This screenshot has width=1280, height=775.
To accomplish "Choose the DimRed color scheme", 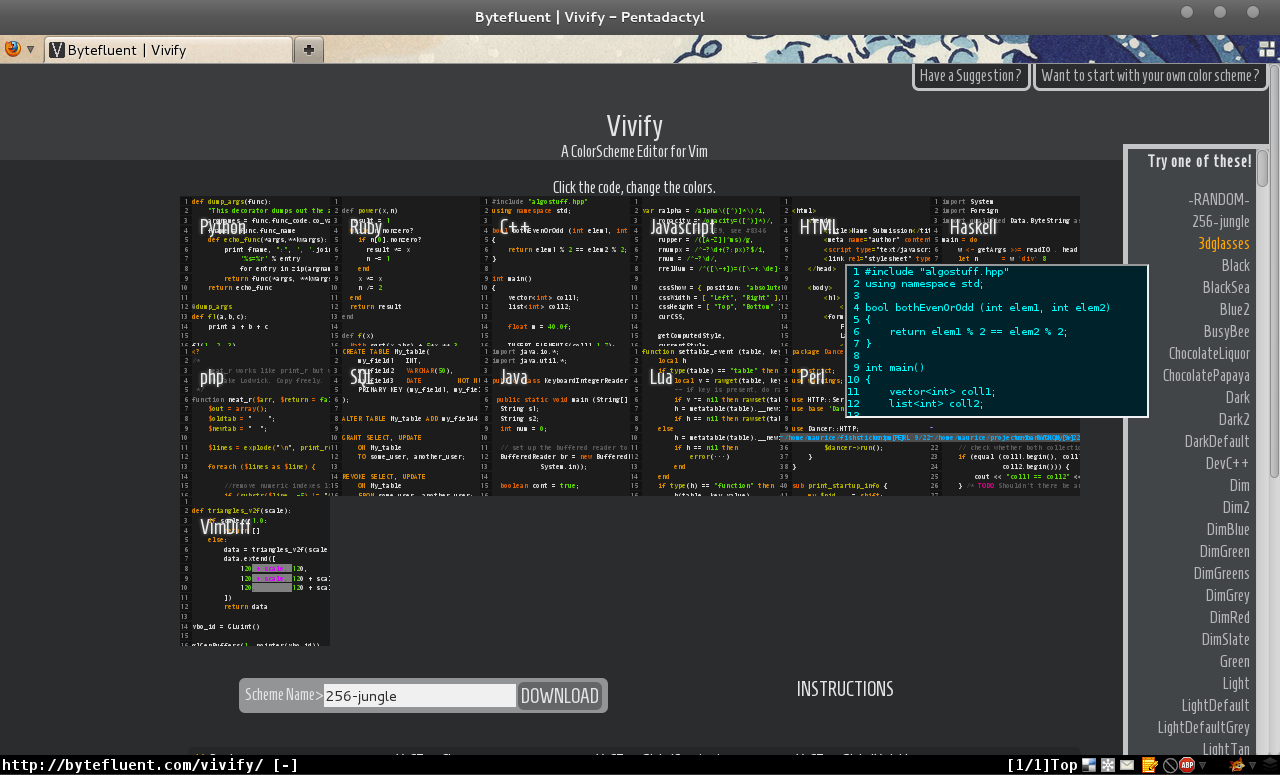I will tap(1230, 618).
